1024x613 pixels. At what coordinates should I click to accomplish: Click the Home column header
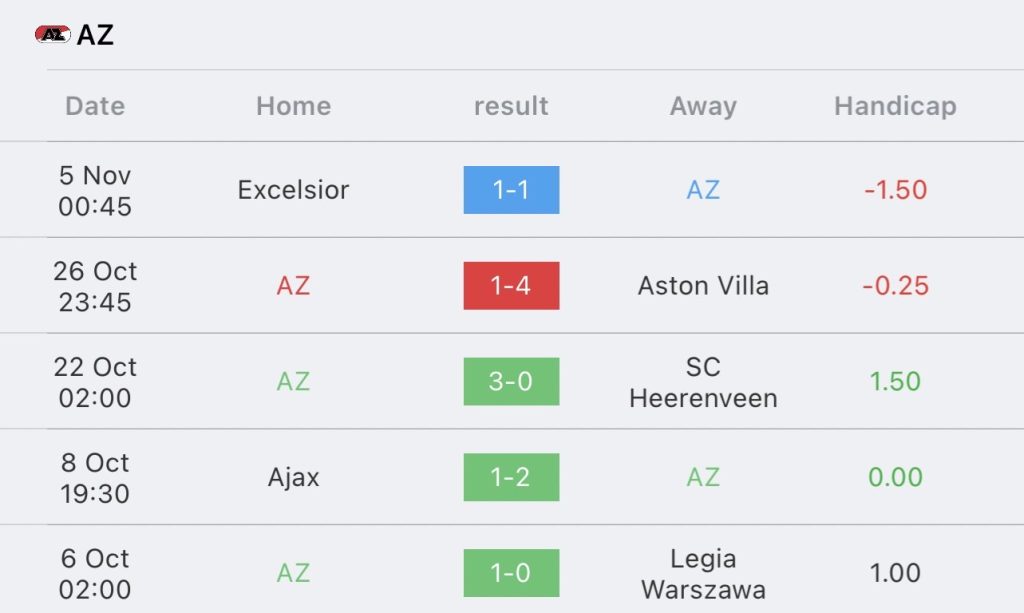pyautogui.click(x=293, y=106)
